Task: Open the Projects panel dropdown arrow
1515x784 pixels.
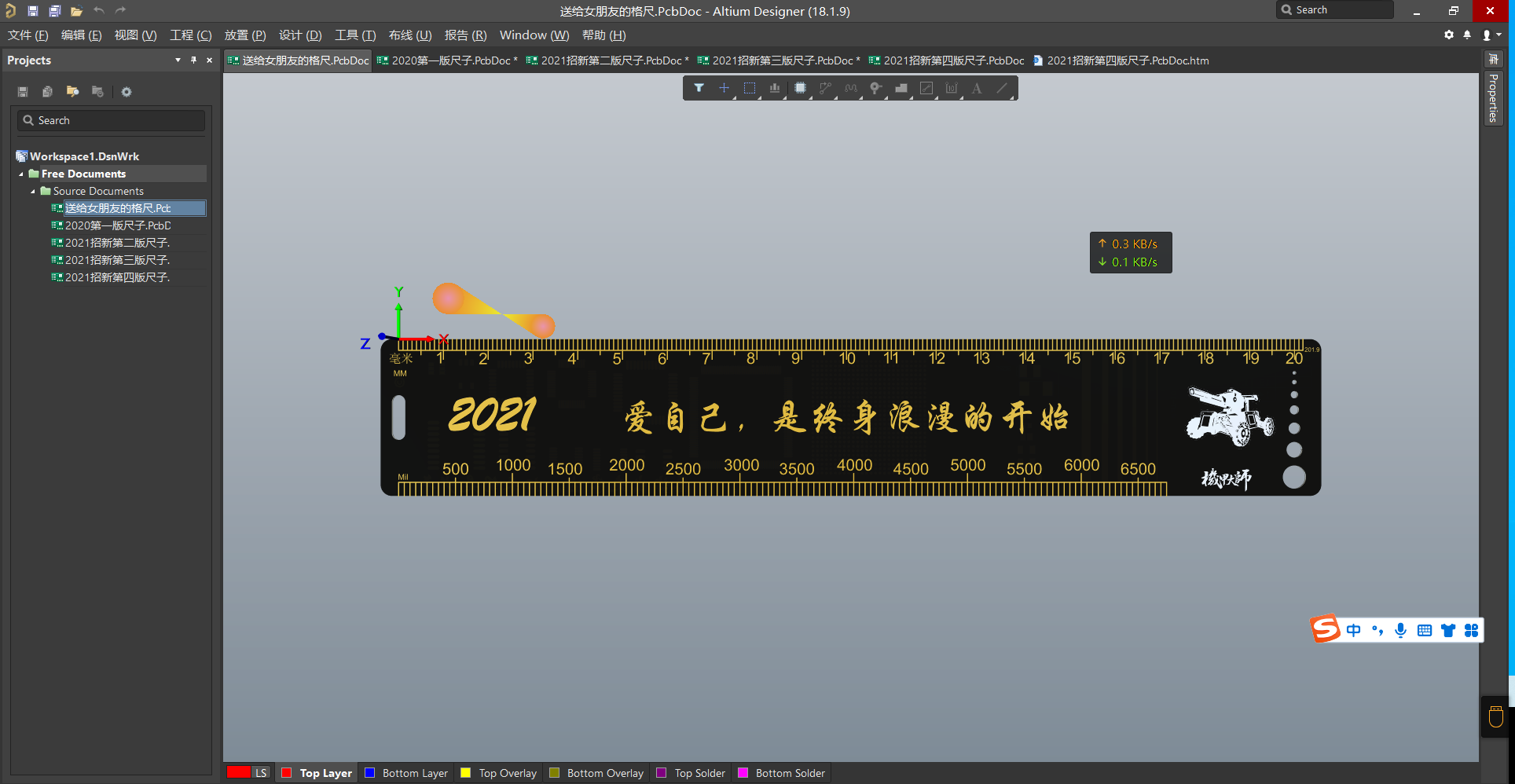Action: tap(178, 60)
